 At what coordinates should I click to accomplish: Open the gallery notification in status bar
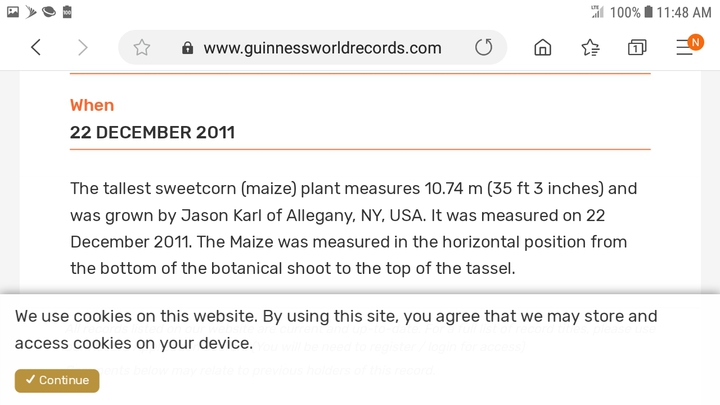point(13,11)
